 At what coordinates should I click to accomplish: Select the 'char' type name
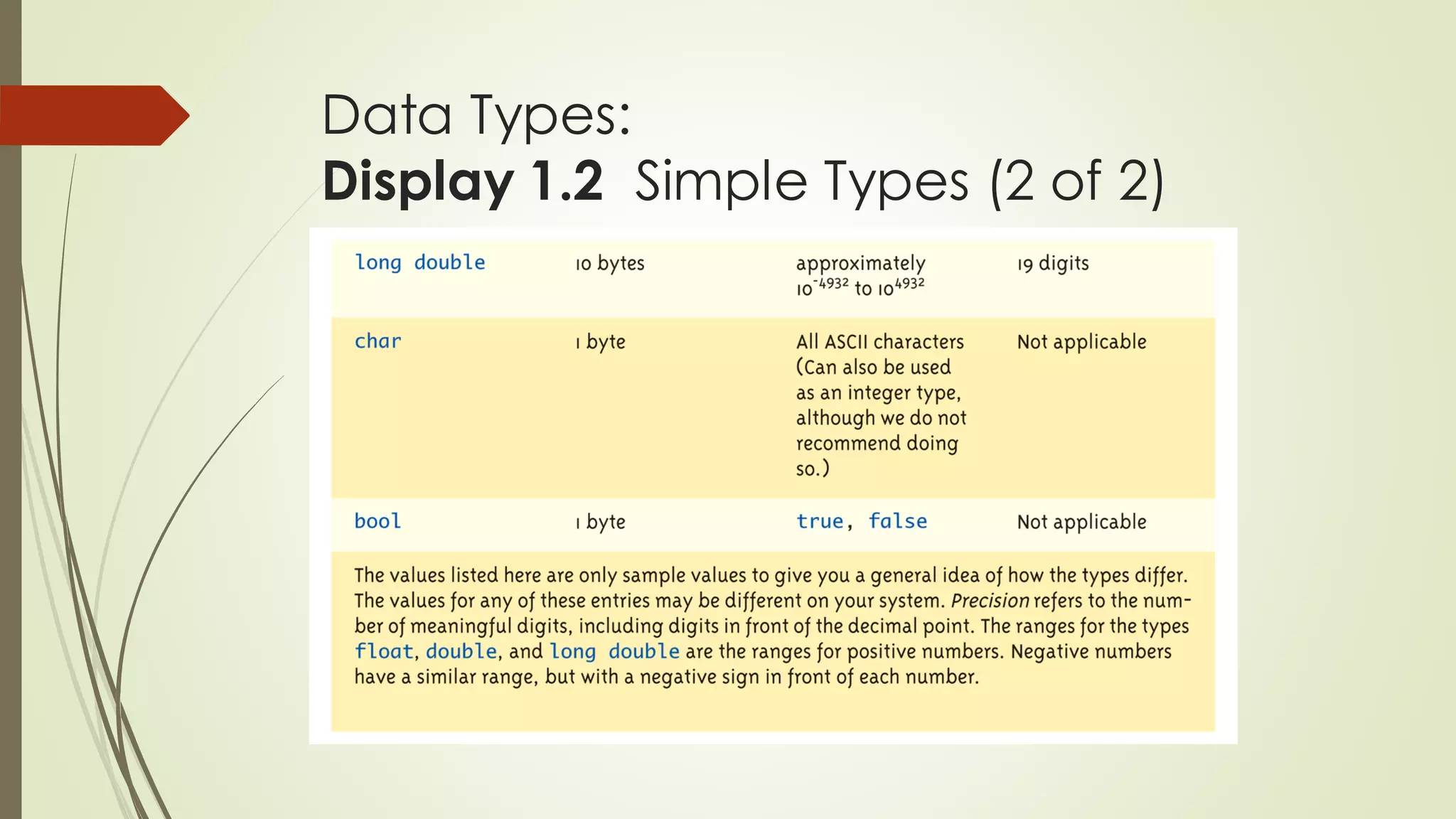point(378,341)
